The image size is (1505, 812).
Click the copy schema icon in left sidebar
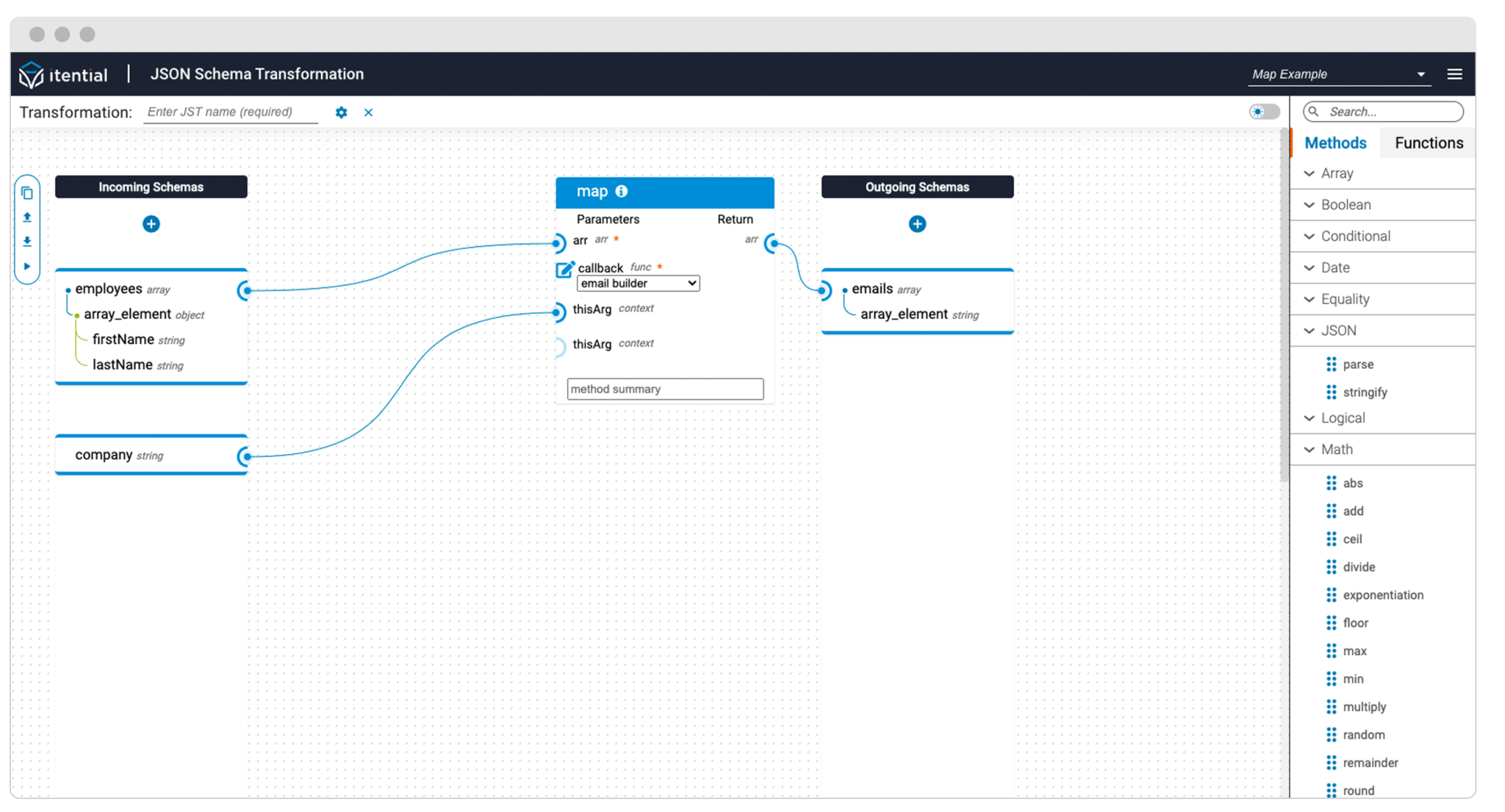[x=27, y=193]
